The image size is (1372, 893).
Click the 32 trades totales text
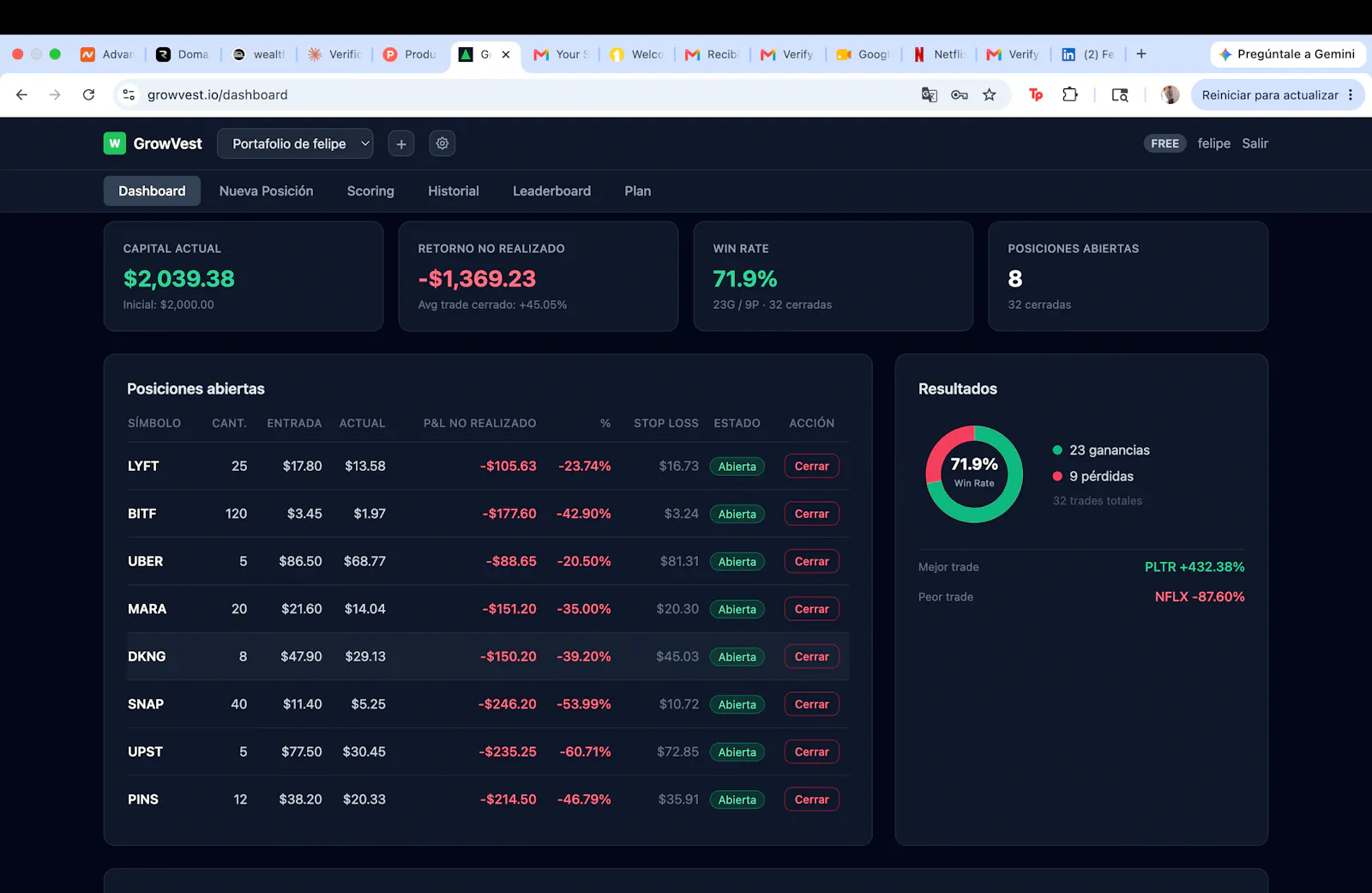(1098, 501)
